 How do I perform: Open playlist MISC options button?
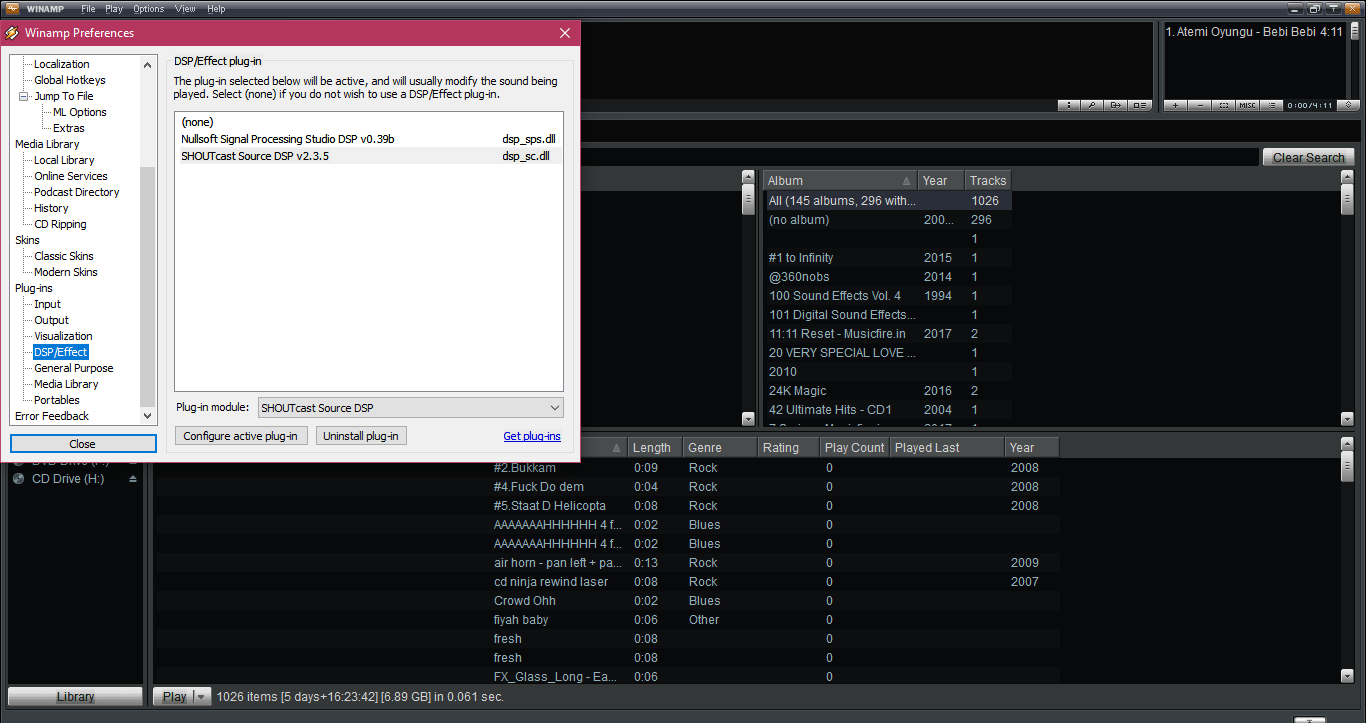(1248, 105)
